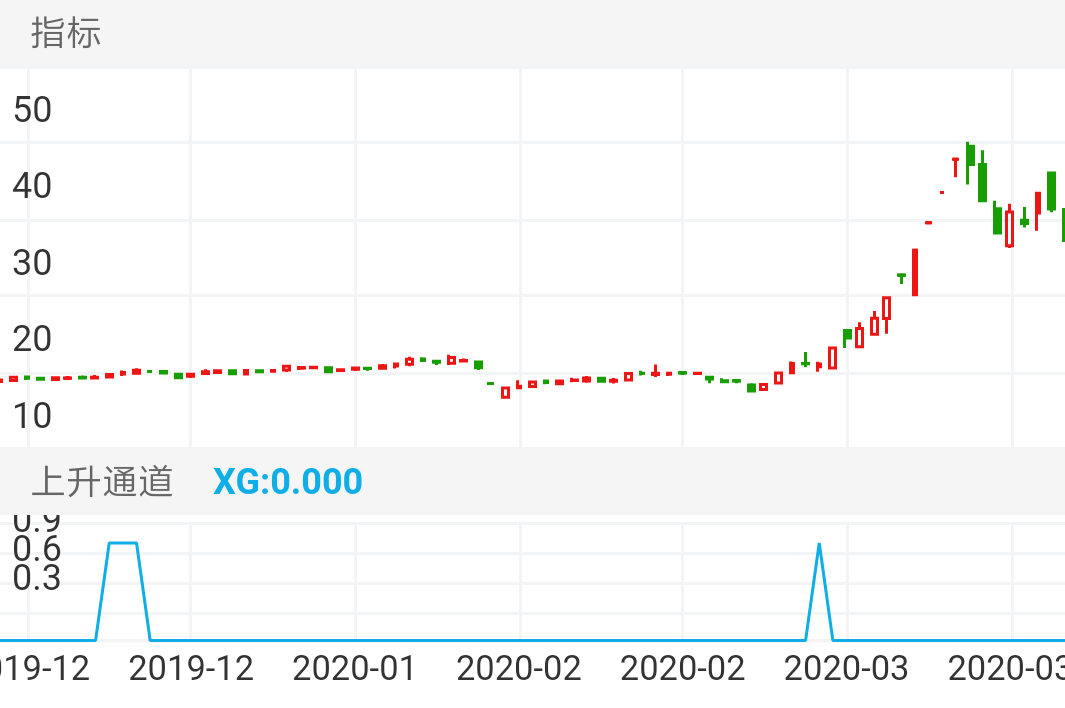Image resolution: width=1065 pixels, height=708 pixels.
Task: Click the sharp single spike on indicator line
Action: coord(819,546)
